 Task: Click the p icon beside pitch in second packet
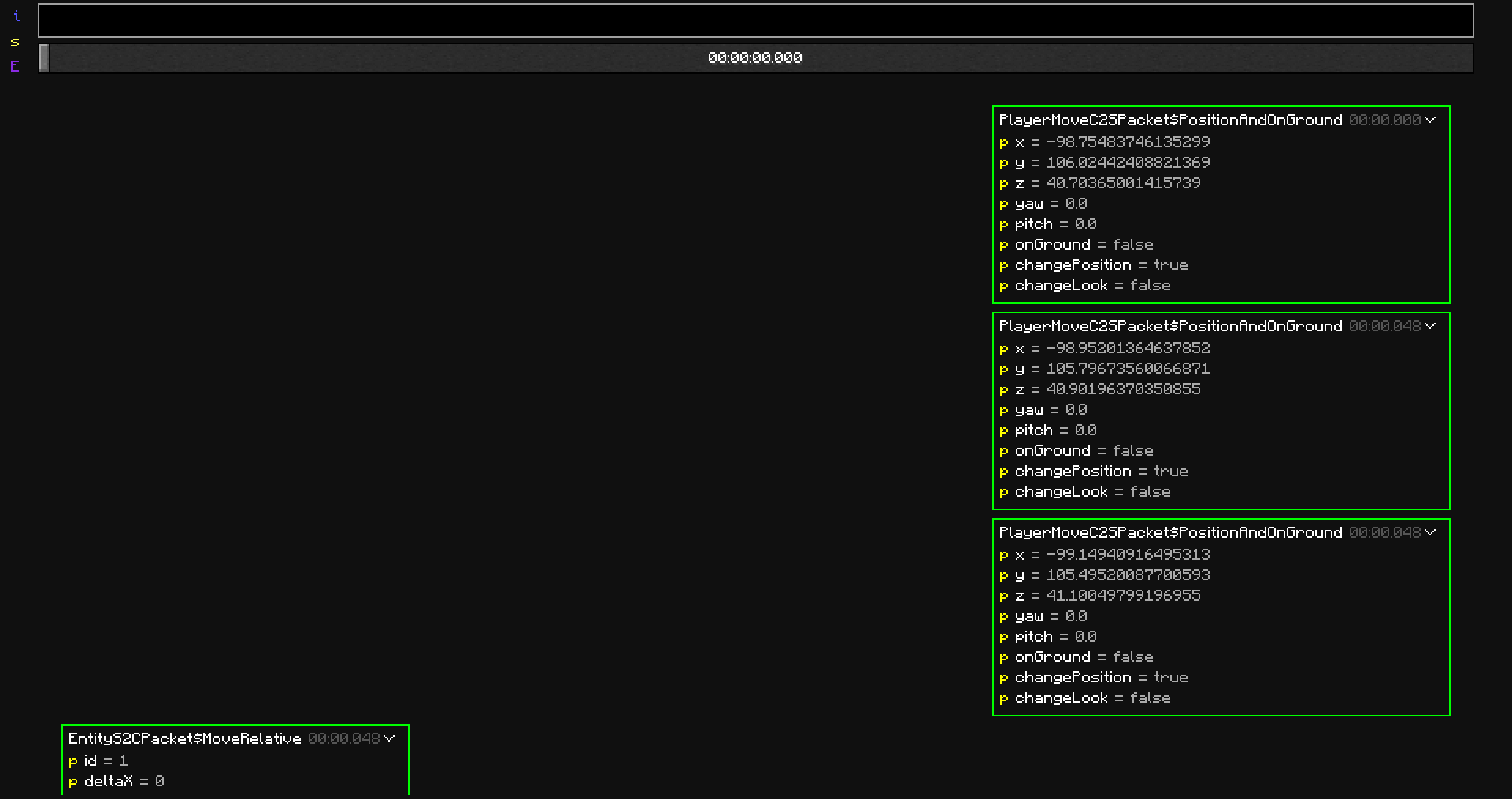1003,430
